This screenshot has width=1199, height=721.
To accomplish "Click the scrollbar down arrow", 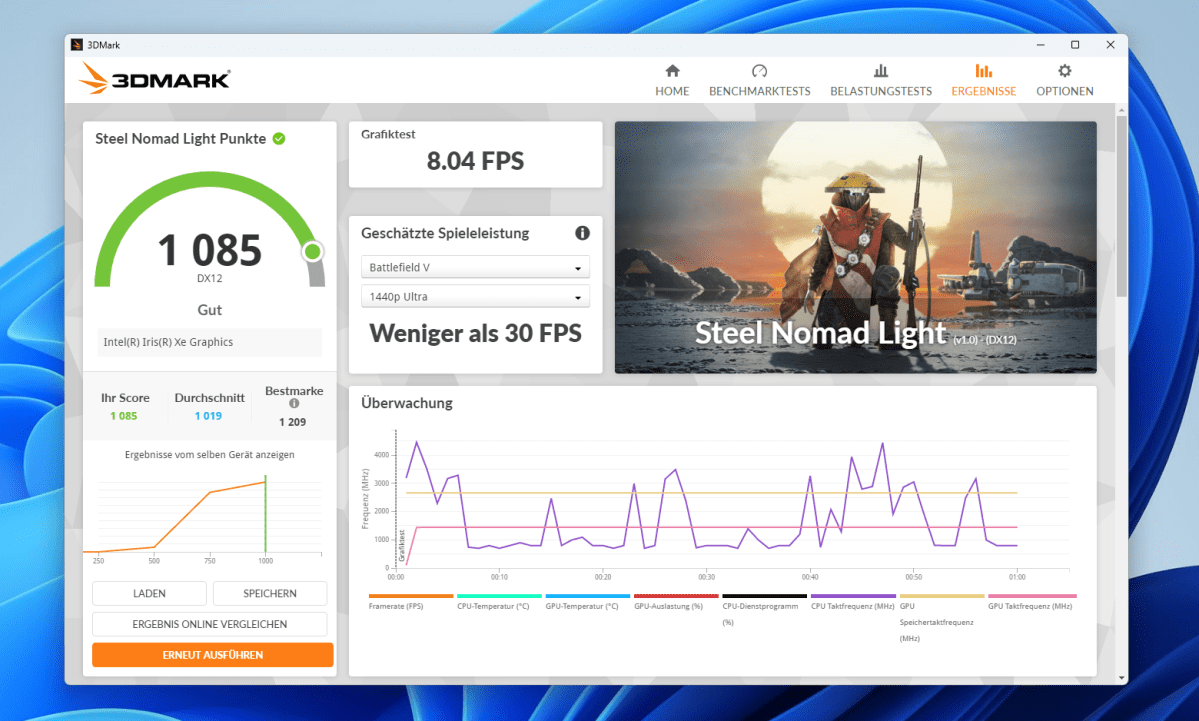I will [1121, 677].
